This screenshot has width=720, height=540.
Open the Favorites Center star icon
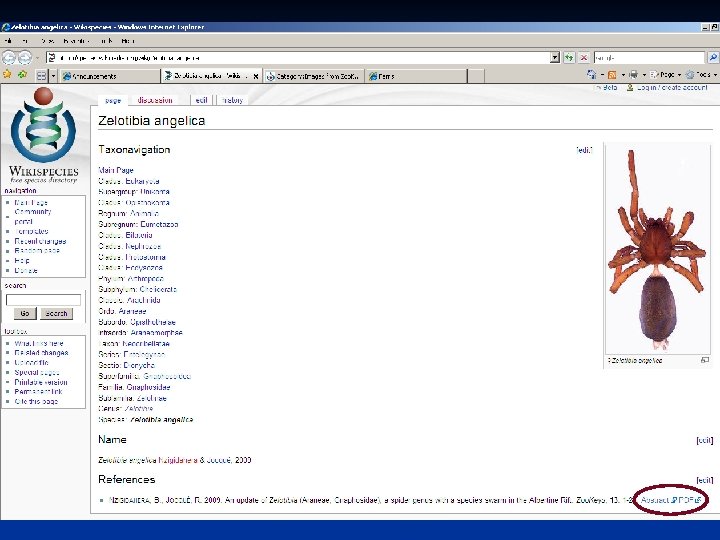pos(7,74)
